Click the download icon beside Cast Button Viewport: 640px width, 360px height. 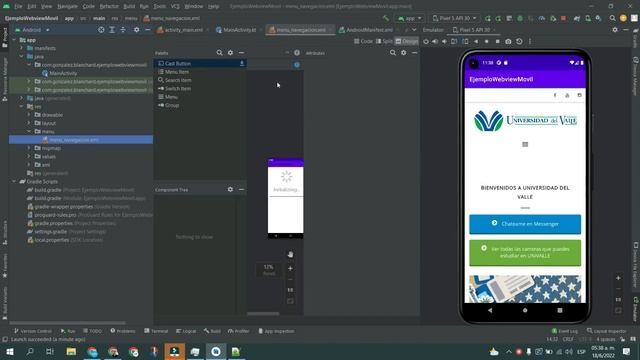(242, 63)
